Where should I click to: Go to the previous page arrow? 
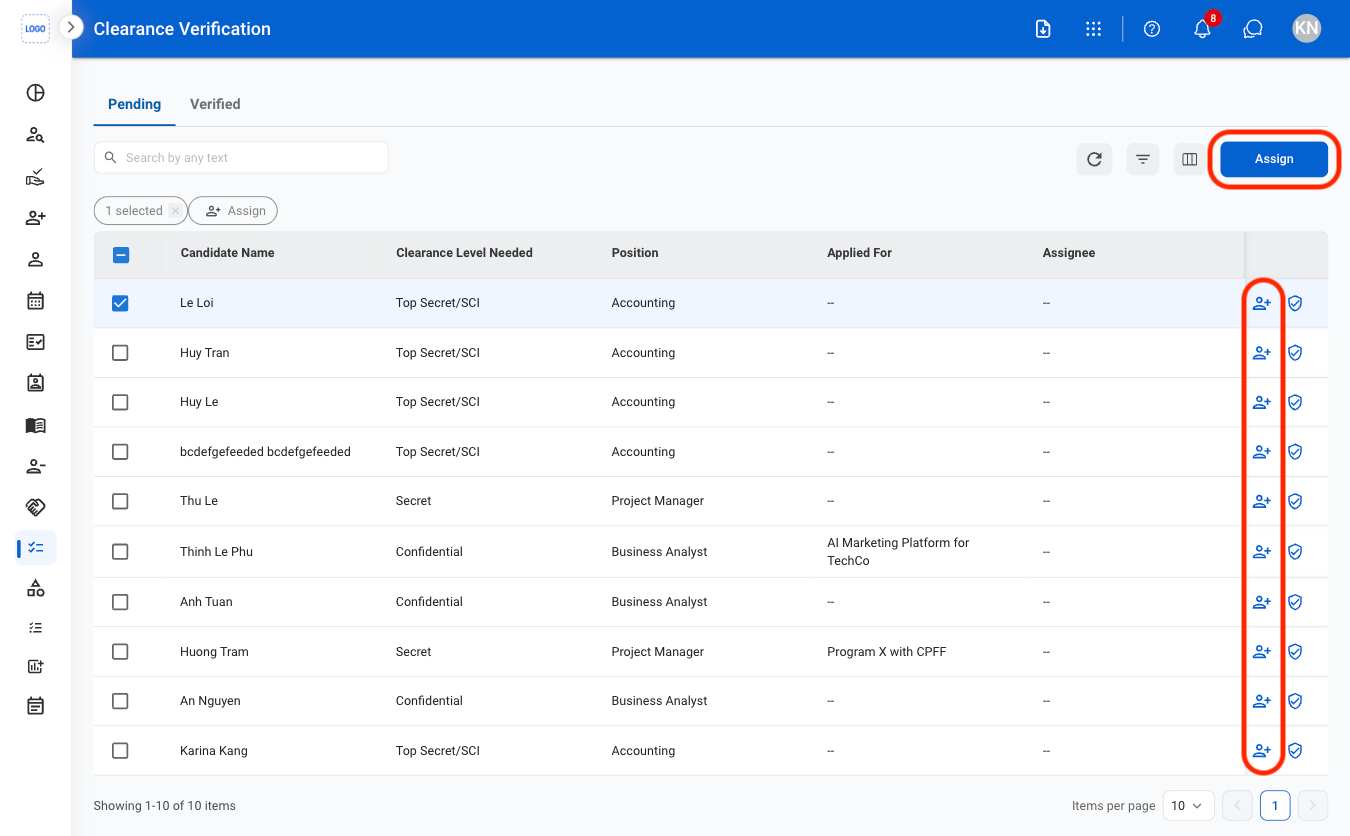coord(1237,805)
